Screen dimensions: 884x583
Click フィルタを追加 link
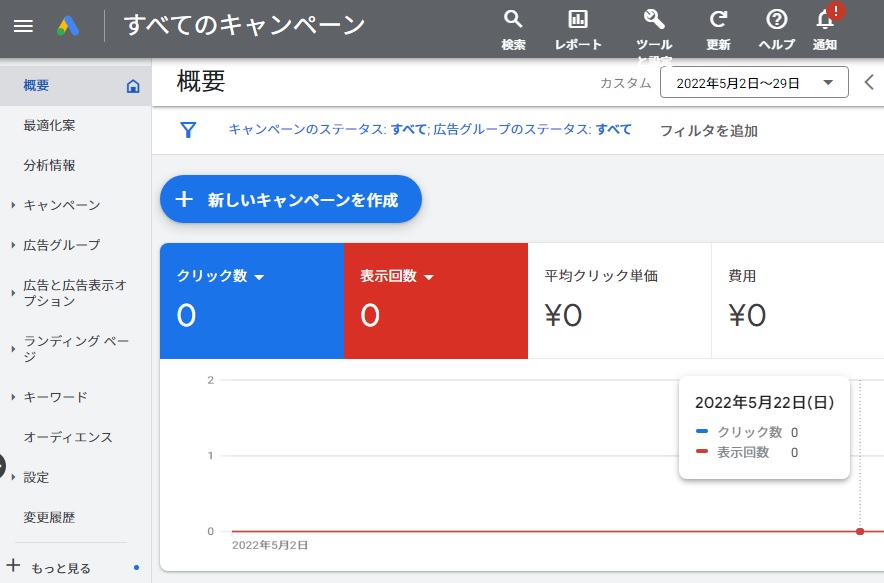[x=708, y=130]
